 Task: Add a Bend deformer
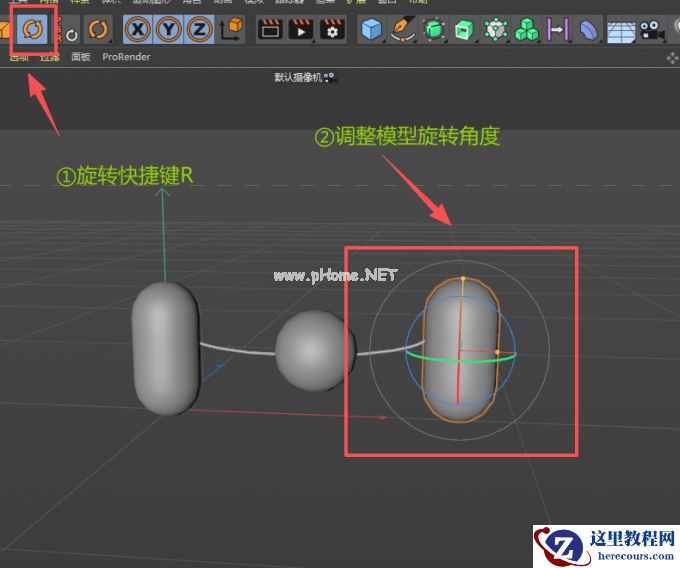coord(588,30)
